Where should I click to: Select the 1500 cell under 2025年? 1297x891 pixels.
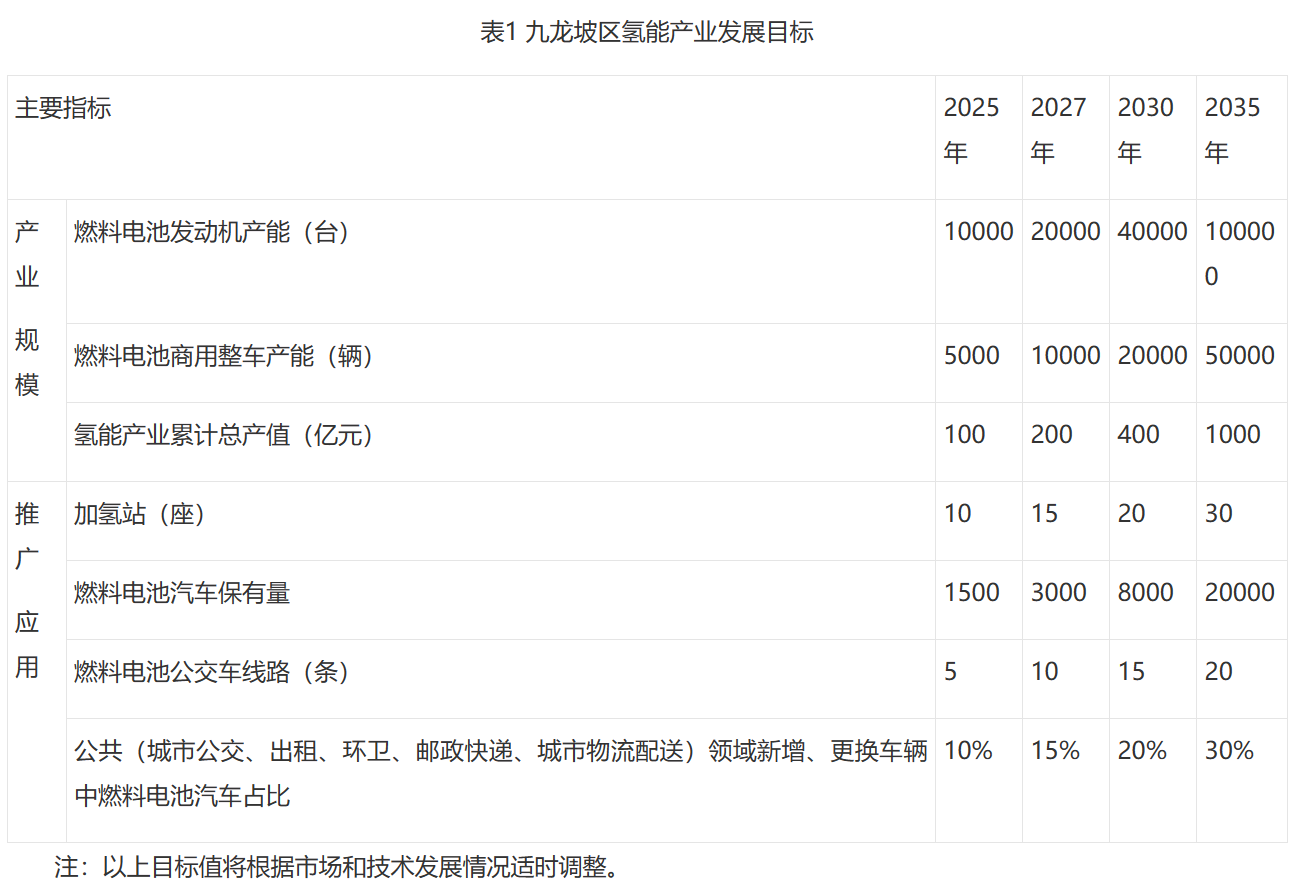(978, 600)
